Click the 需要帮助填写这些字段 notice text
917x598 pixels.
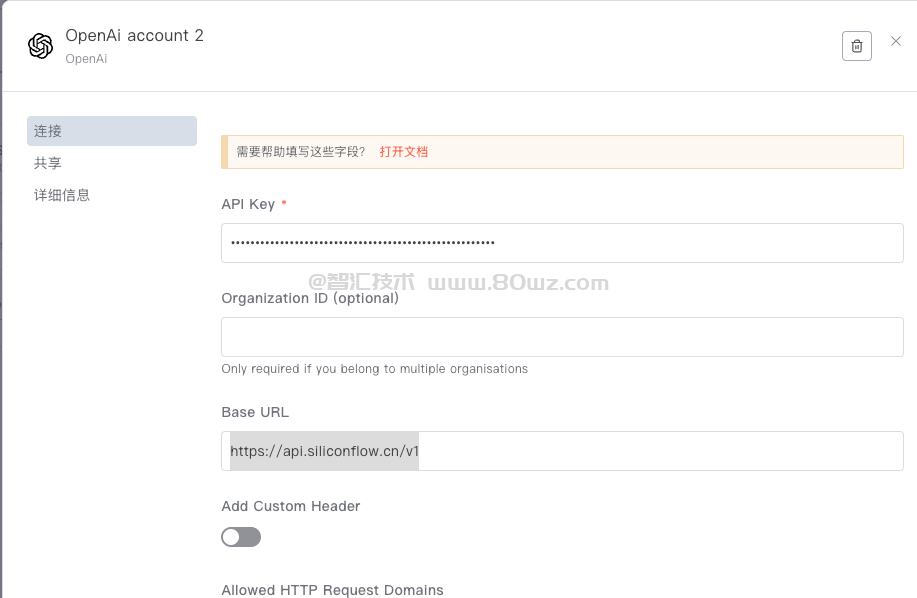pos(301,152)
